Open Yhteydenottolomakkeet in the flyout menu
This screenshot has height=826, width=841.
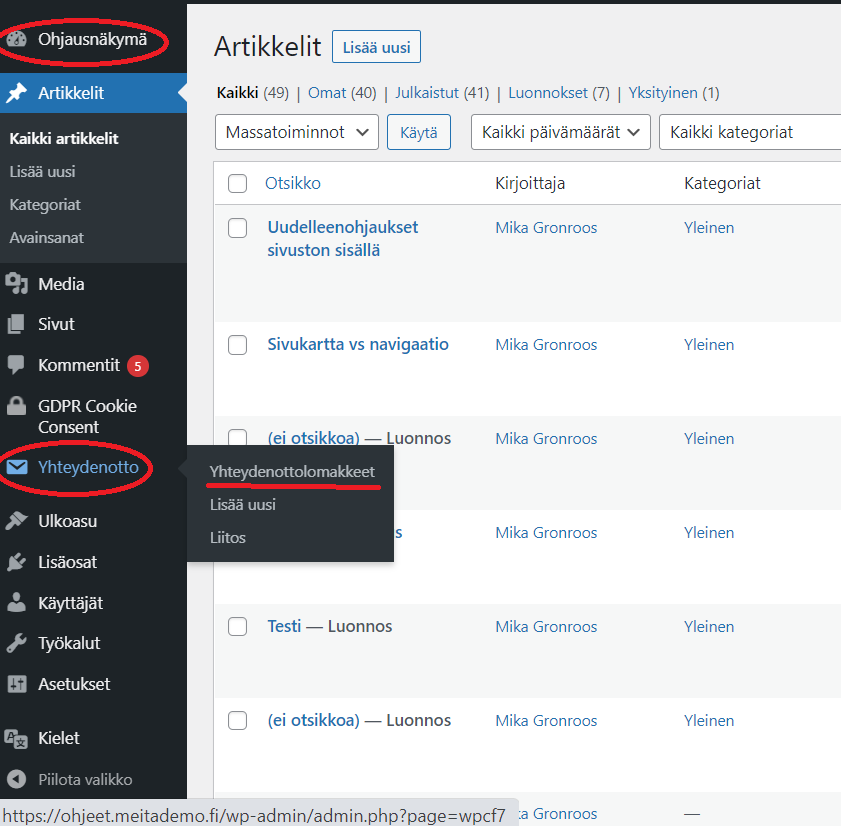coord(292,471)
